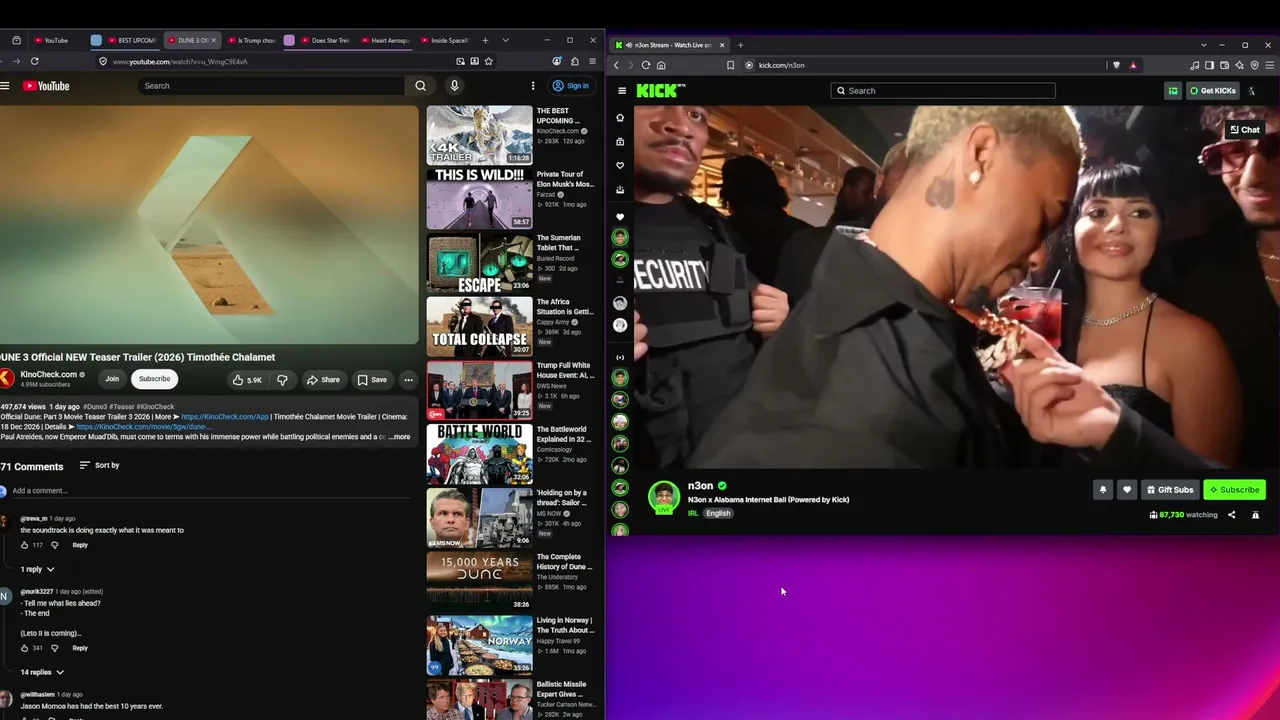The width and height of the screenshot is (1280, 720).
Task: Open the Kick sidebar hamburger menu
Action: click(622, 91)
